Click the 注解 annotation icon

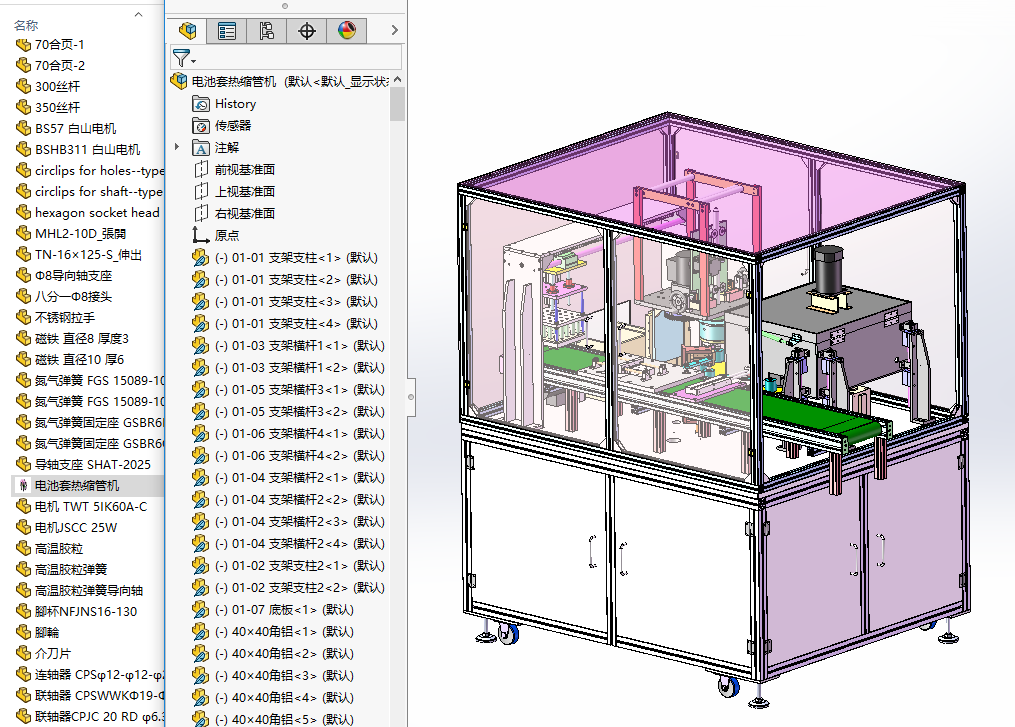pyautogui.click(x=201, y=148)
